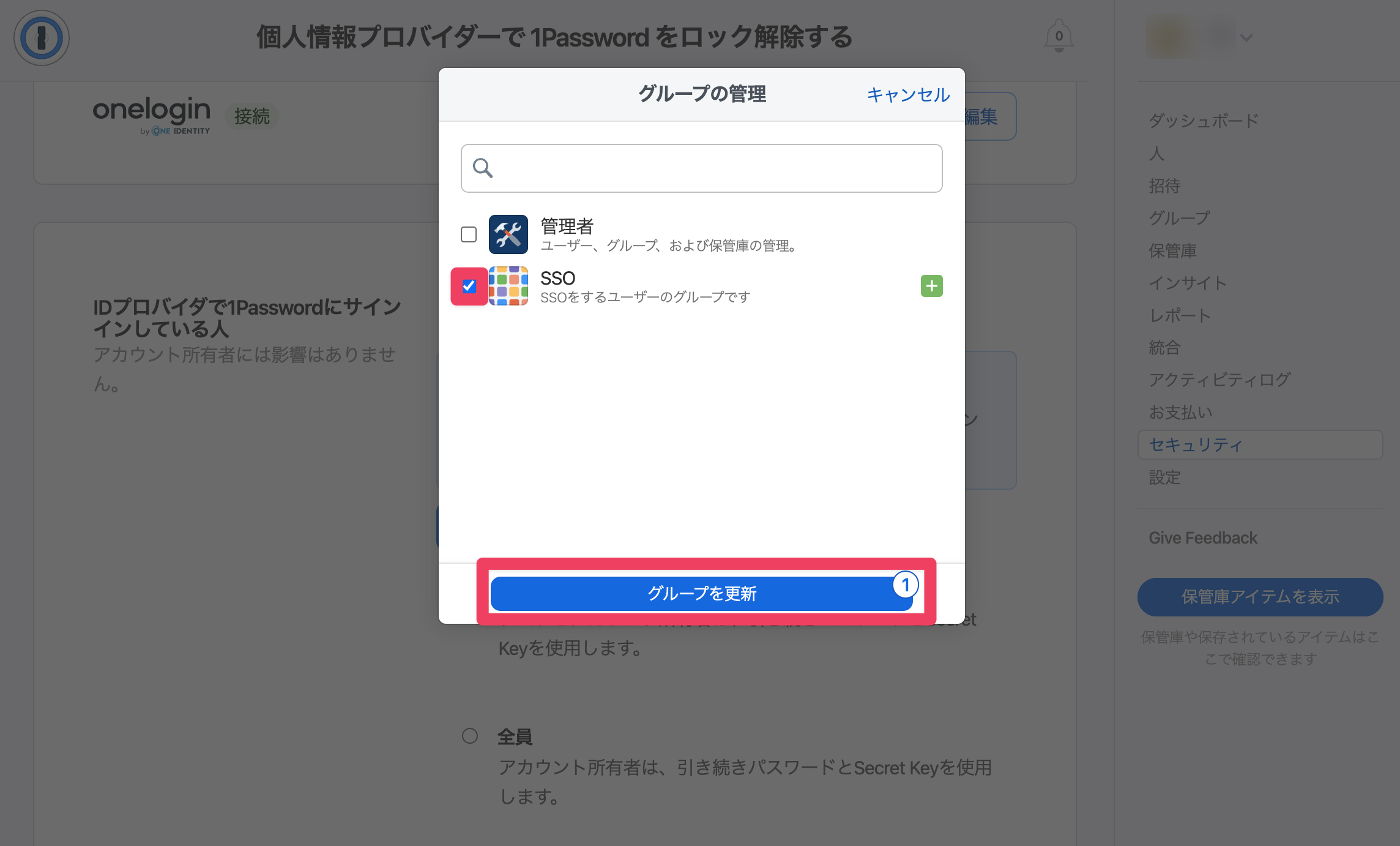The image size is (1400, 846).
Task: Select the 全員 radio button
Action: pyautogui.click(x=470, y=736)
